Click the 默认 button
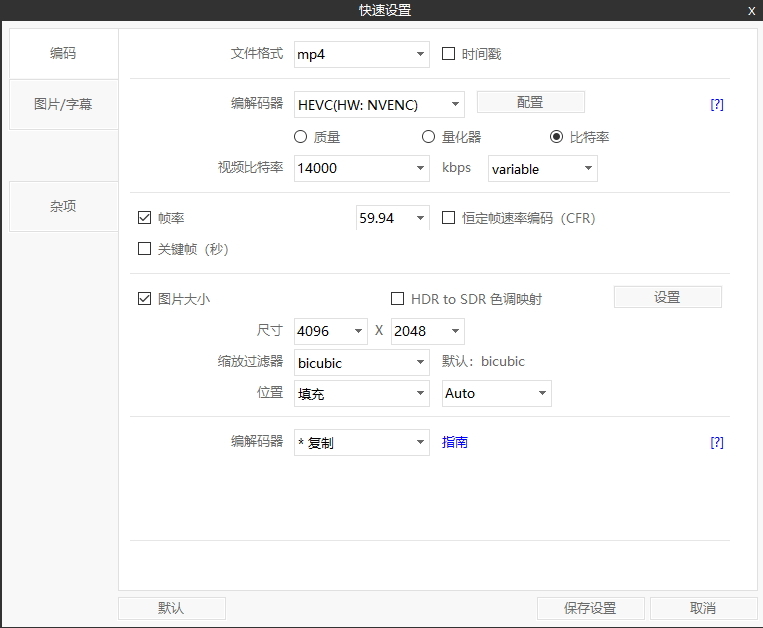Viewport: 763px width, 628px height. pos(172,608)
